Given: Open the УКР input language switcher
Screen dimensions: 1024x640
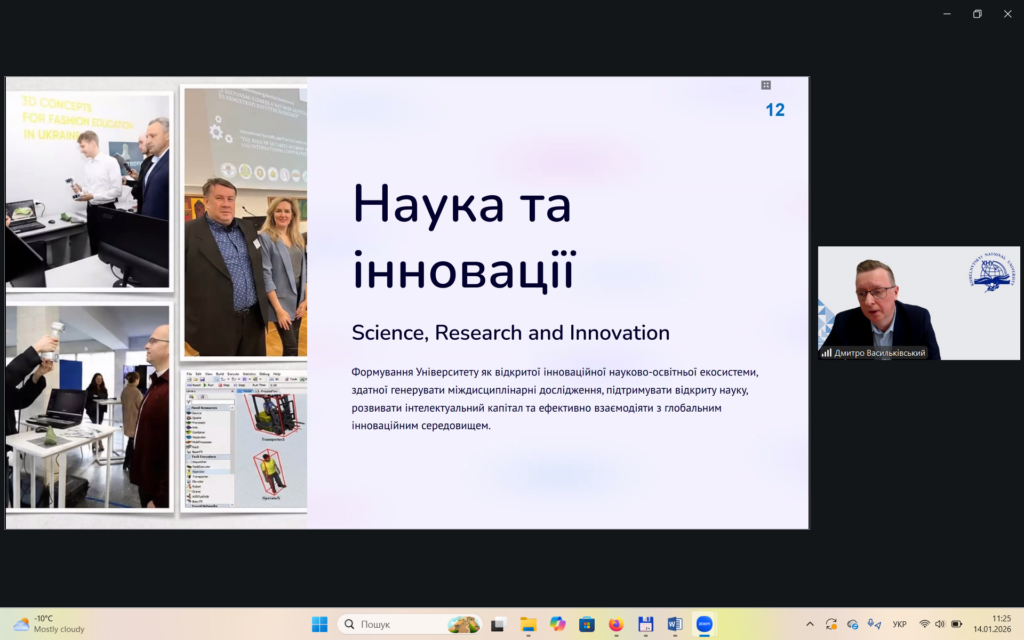Looking at the screenshot, I should [899, 624].
